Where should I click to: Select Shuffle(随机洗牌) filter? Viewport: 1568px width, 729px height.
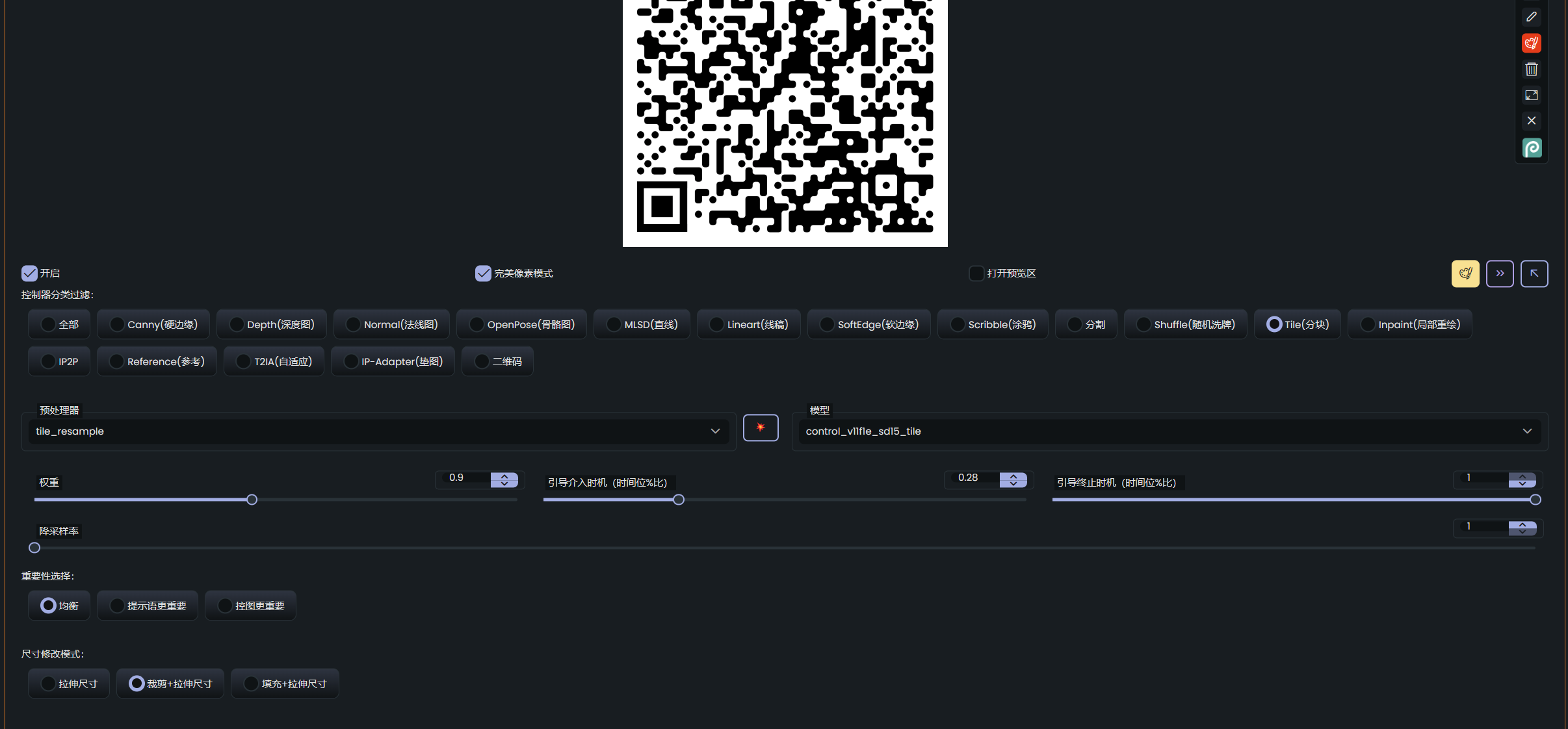click(1185, 324)
